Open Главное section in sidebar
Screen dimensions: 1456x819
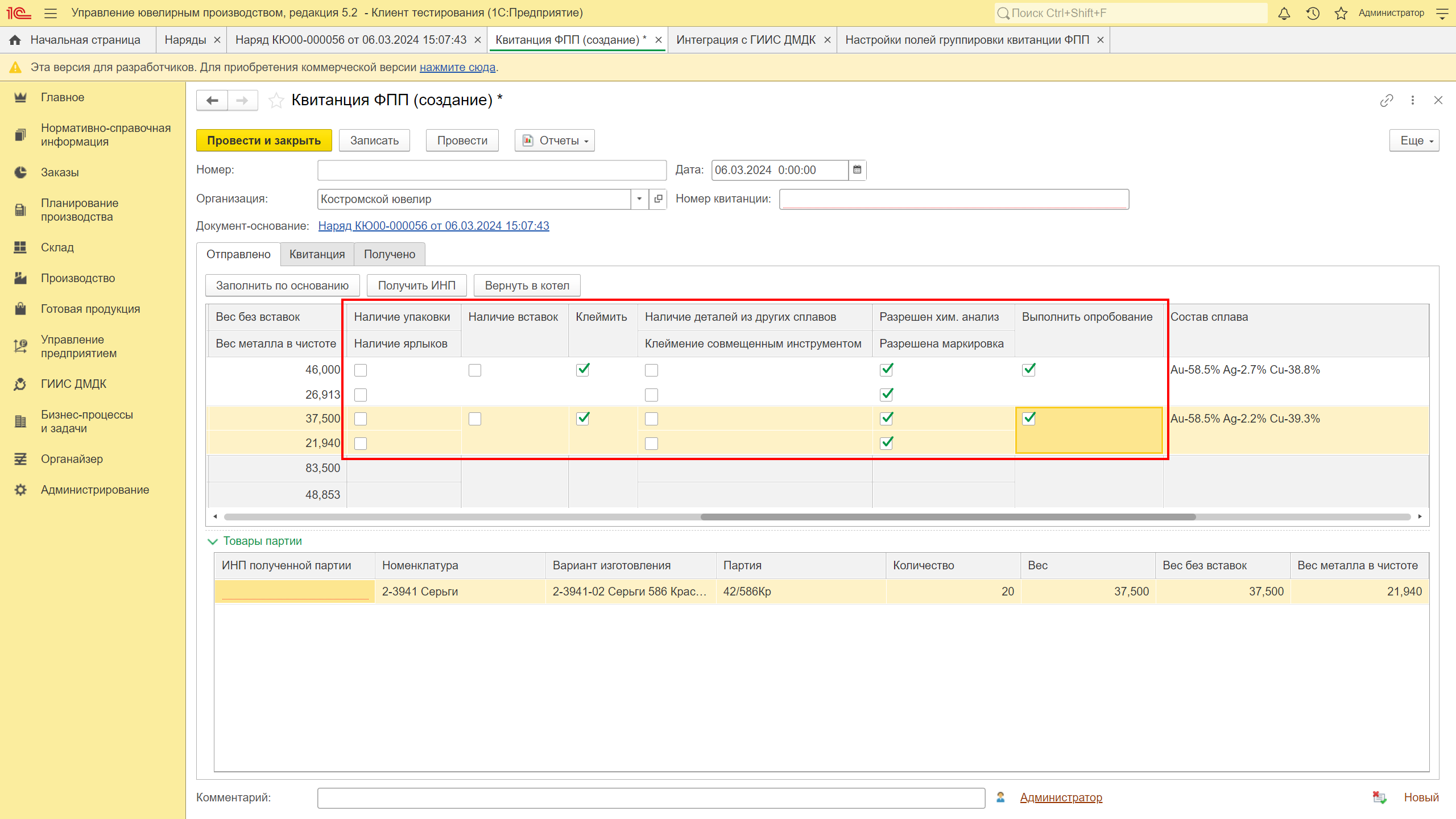[63, 97]
